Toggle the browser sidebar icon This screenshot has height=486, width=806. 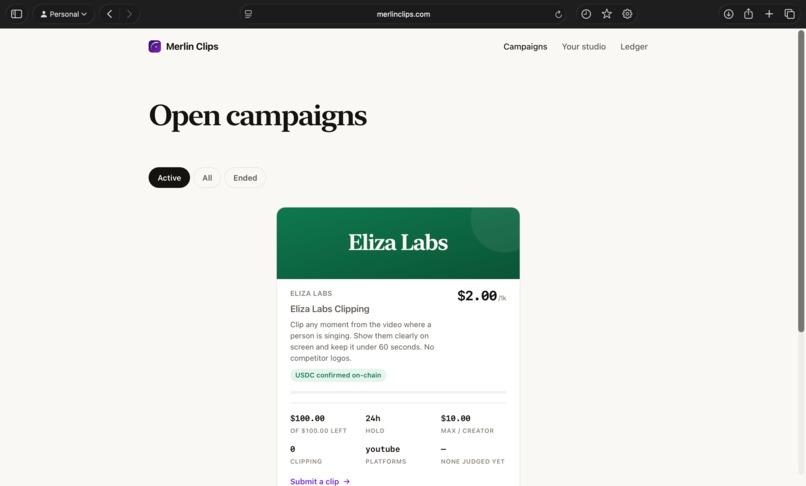point(16,14)
